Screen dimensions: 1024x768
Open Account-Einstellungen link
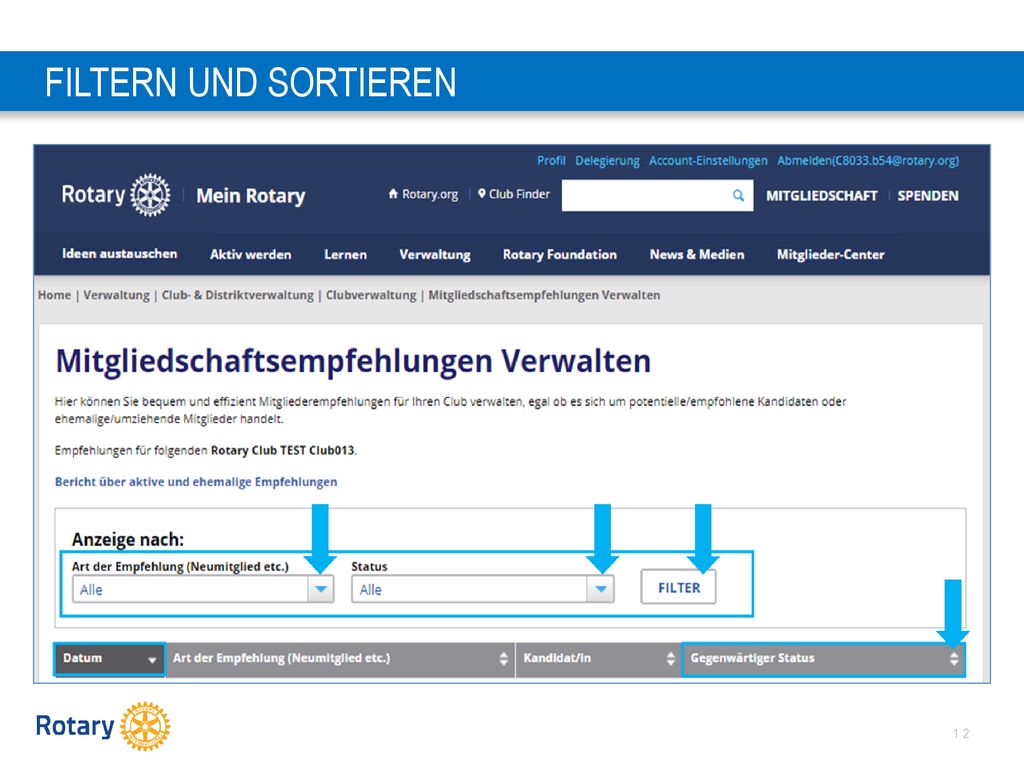708,161
